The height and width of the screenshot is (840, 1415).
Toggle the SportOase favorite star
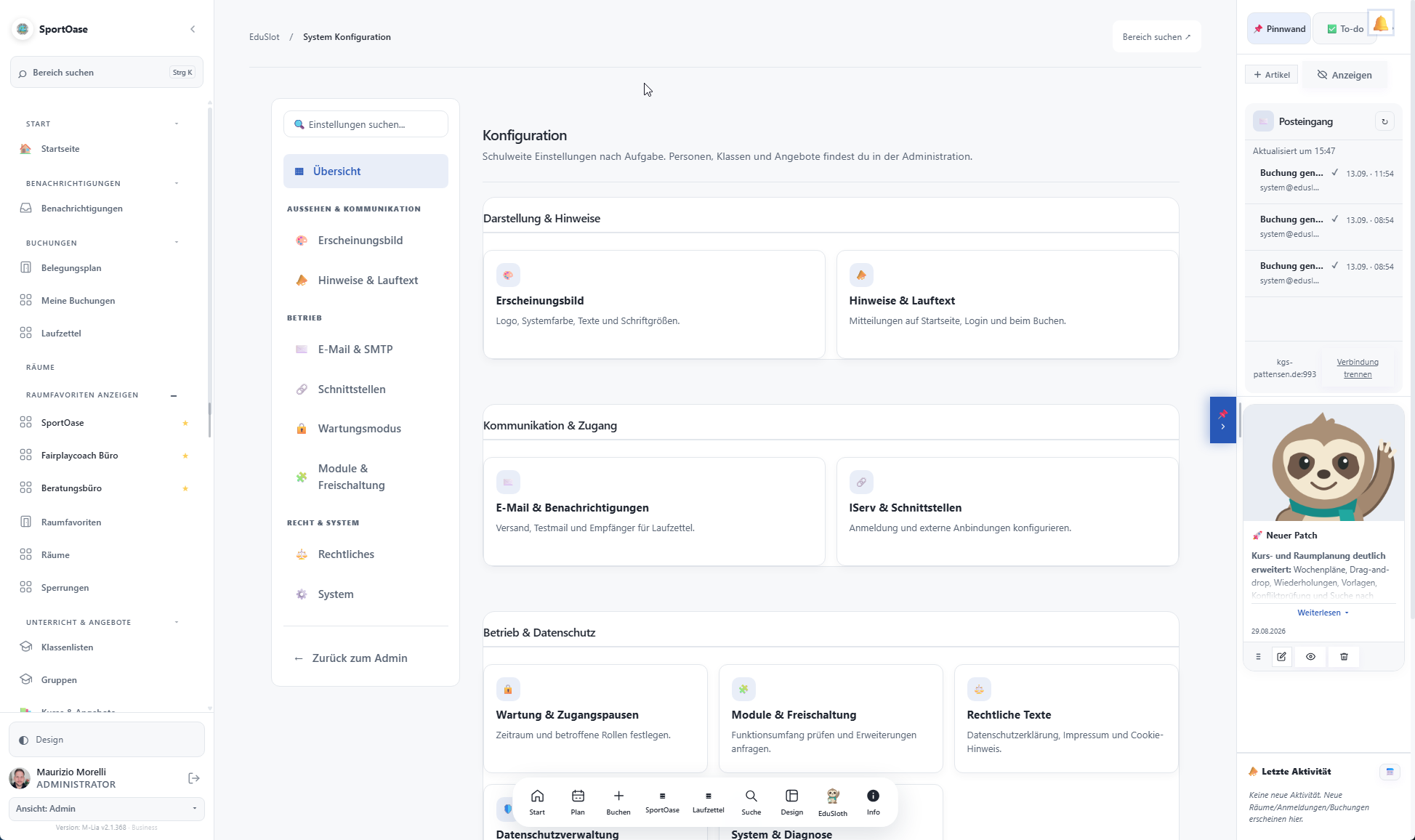[x=185, y=423]
